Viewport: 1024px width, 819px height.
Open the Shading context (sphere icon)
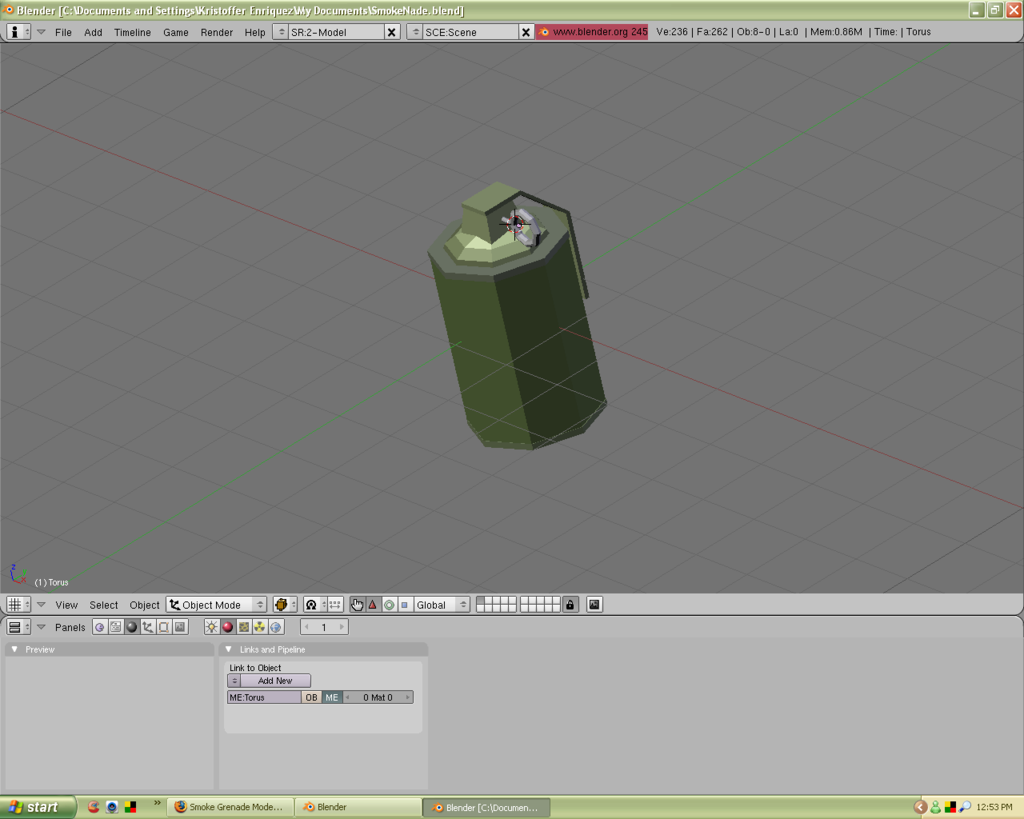tap(131, 627)
